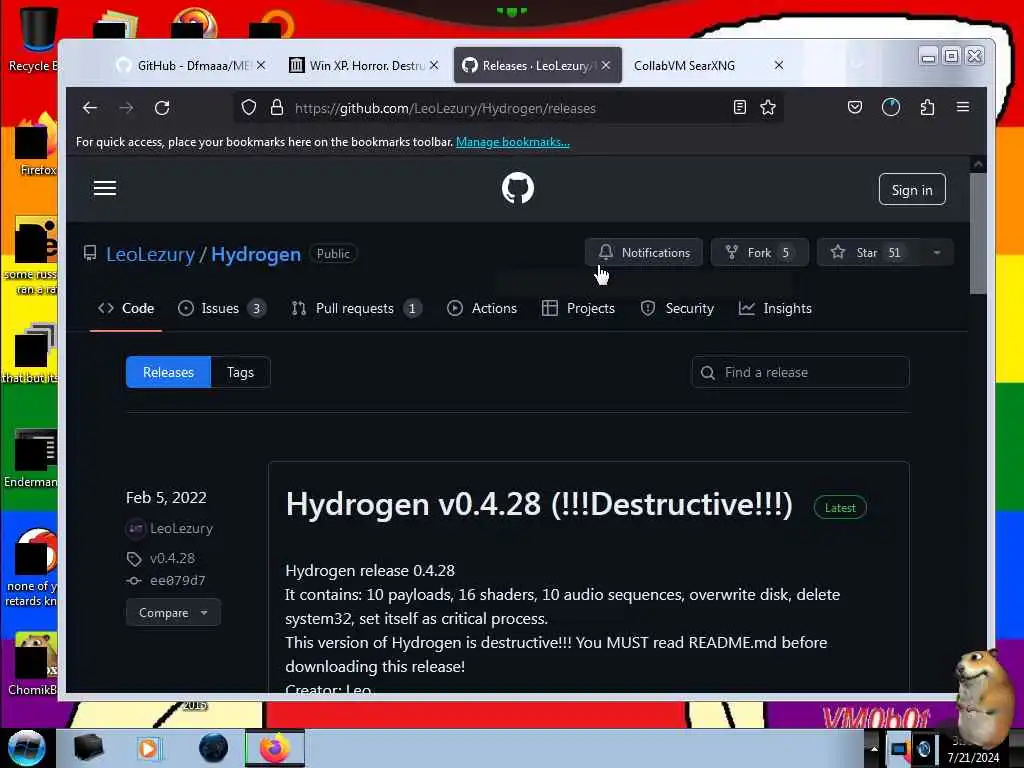Show hidden tray icons arrow
This screenshot has width=1024, height=768.
click(x=874, y=748)
